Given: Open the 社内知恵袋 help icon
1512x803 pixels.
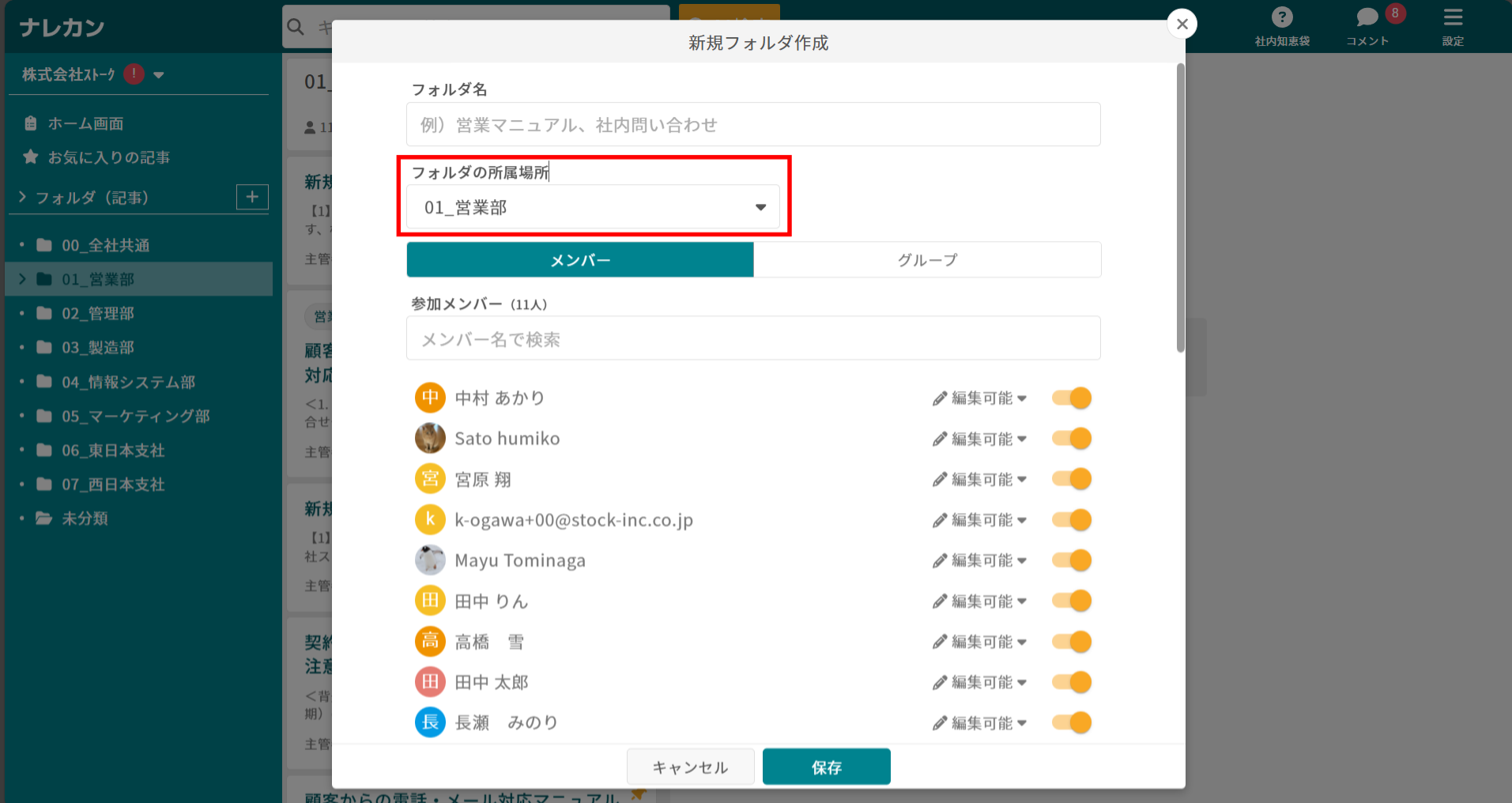Looking at the screenshot, I should coord(1280,16).
